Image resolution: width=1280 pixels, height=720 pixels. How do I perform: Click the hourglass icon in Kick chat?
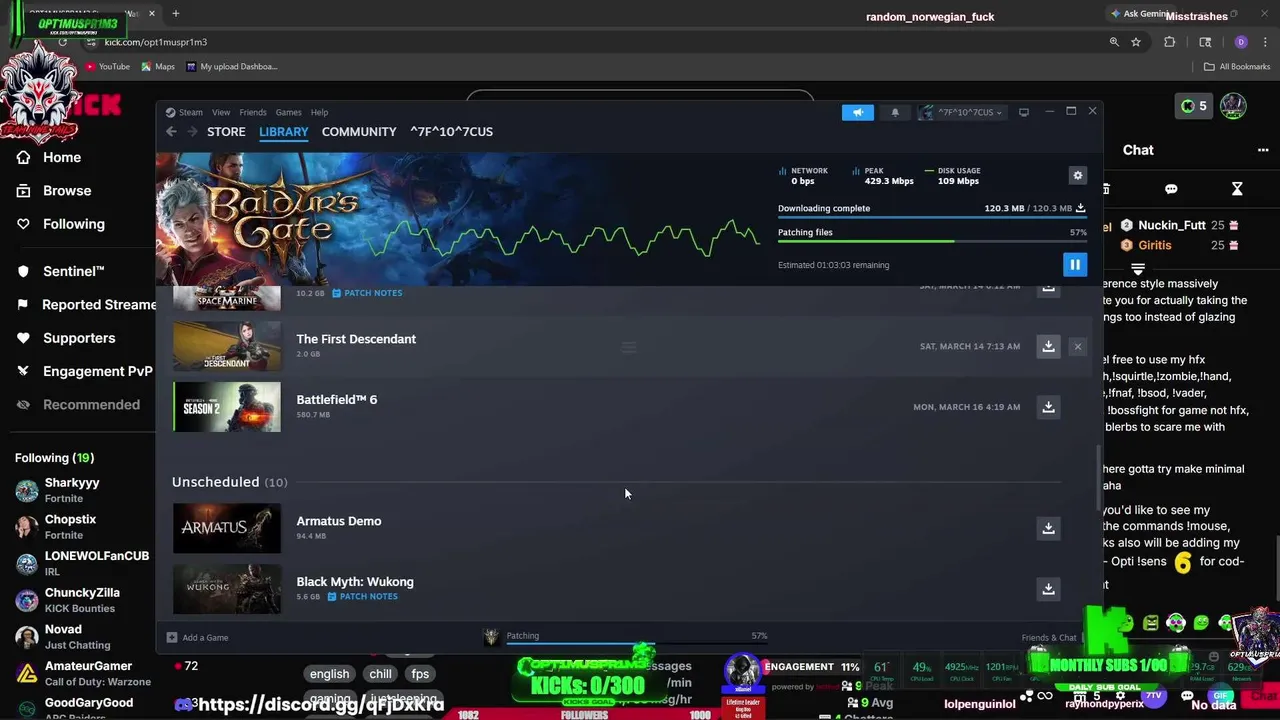[x=1237, y=189]
